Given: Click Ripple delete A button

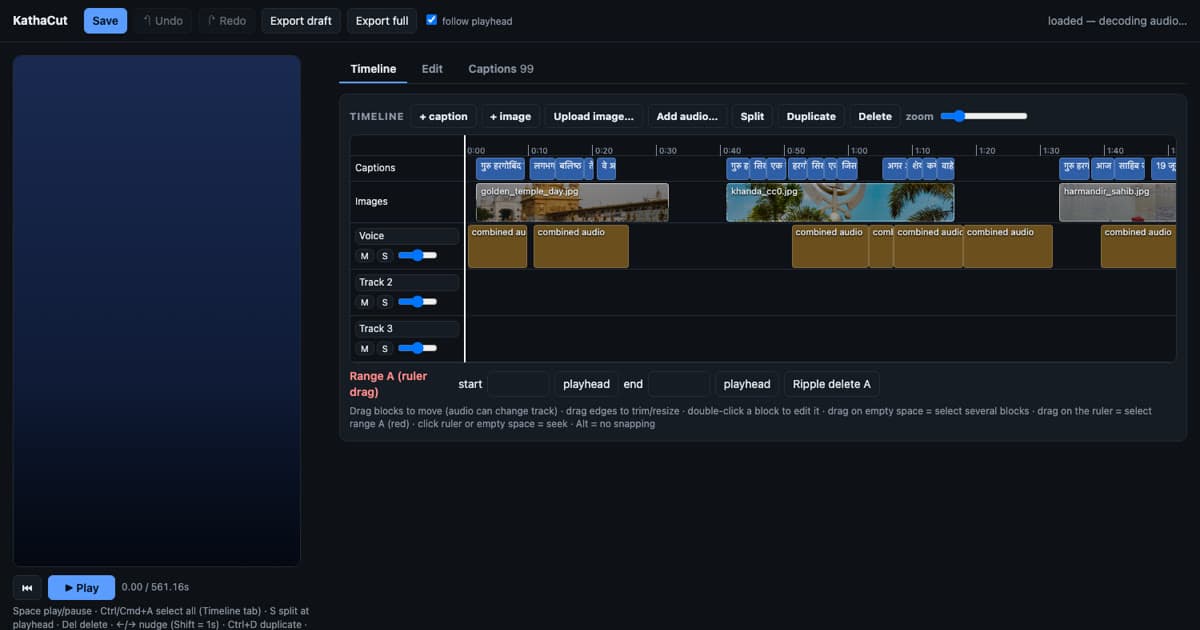Looking at the screenshot, I should [832, 384].
